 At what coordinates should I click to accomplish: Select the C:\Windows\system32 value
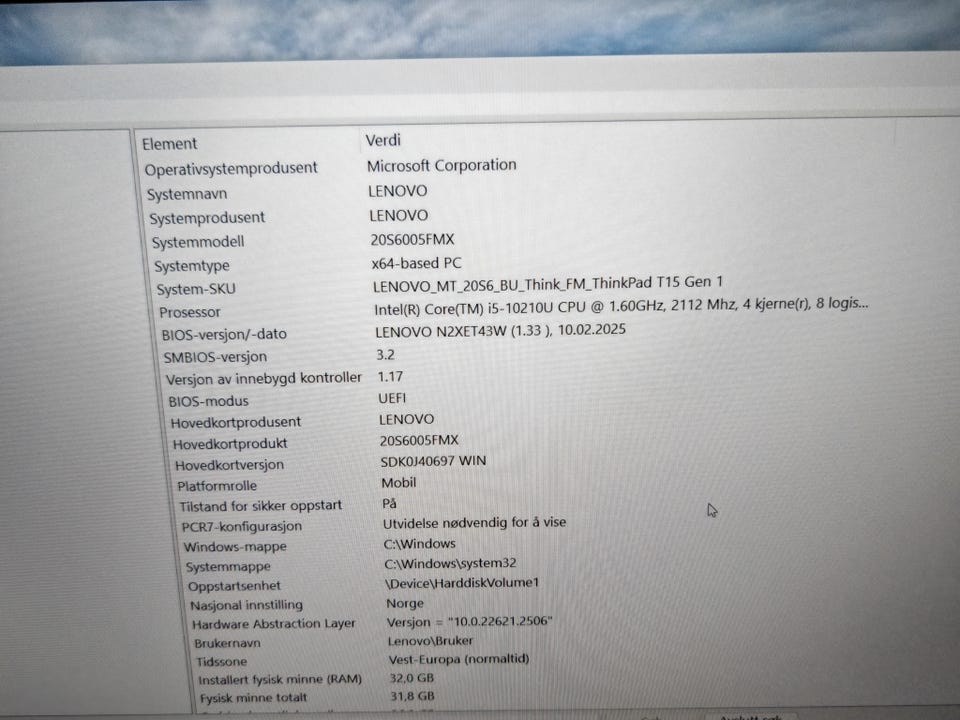(x=450, y=563)
